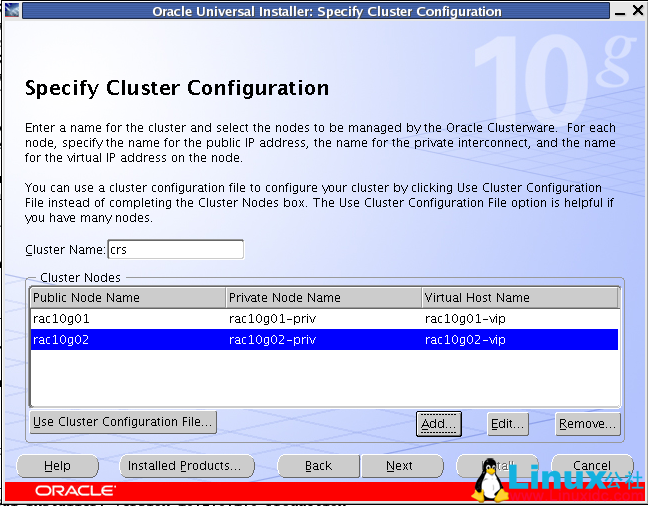648x506 pixels.
Task: Open Use Cluster Configuration File dialog
Action: tap(123, 422)
